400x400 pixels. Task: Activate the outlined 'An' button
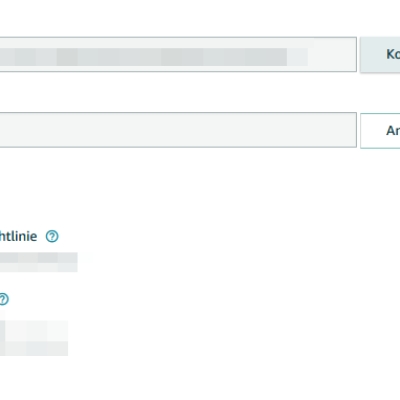click(x=380, y=130)
